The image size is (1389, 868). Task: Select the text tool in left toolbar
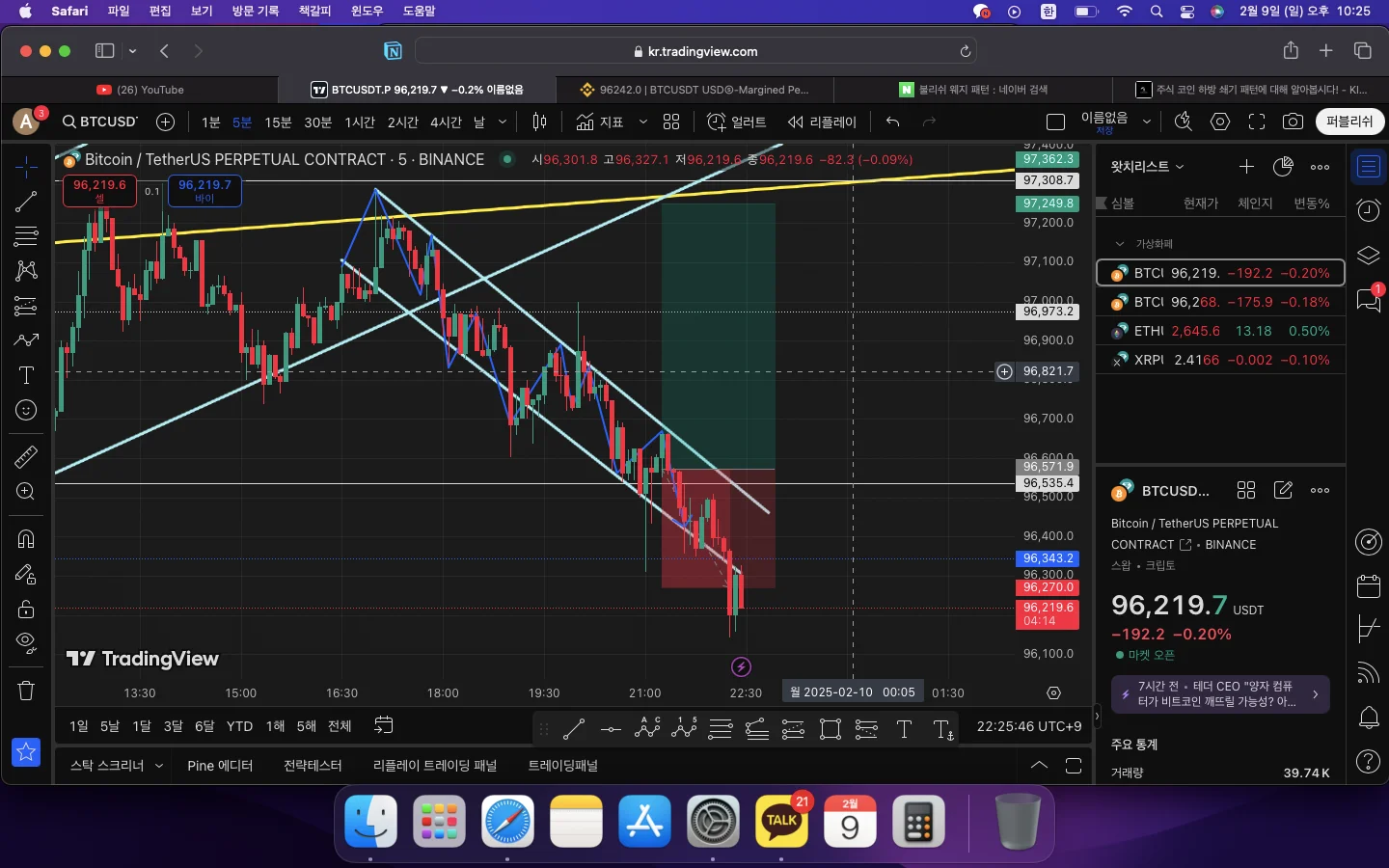26,375
